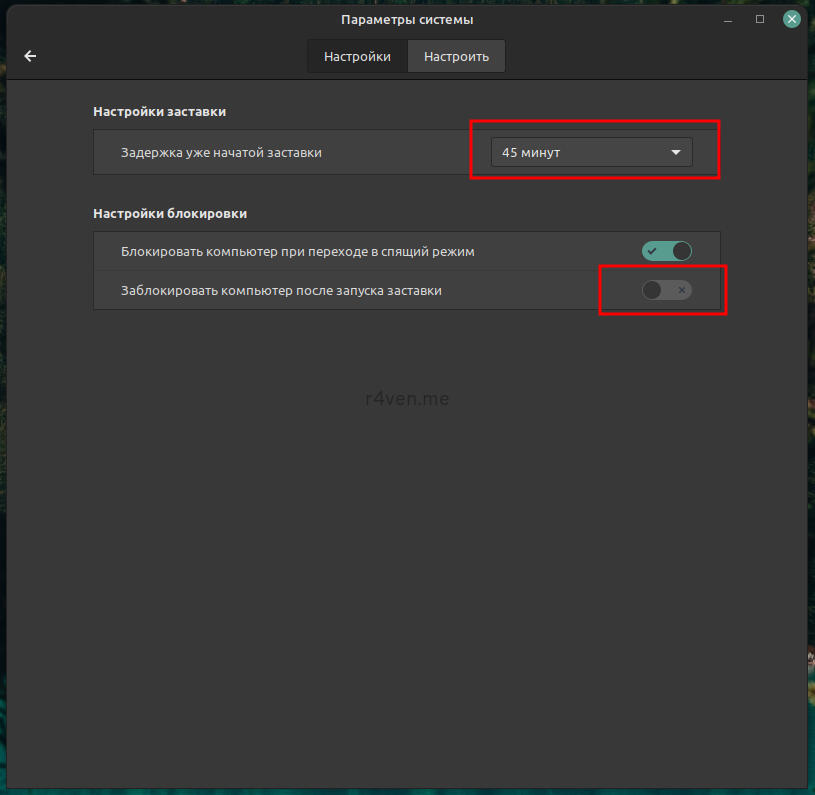Click the dropdown arrow beside 45 минут

(x=676, y=153)
